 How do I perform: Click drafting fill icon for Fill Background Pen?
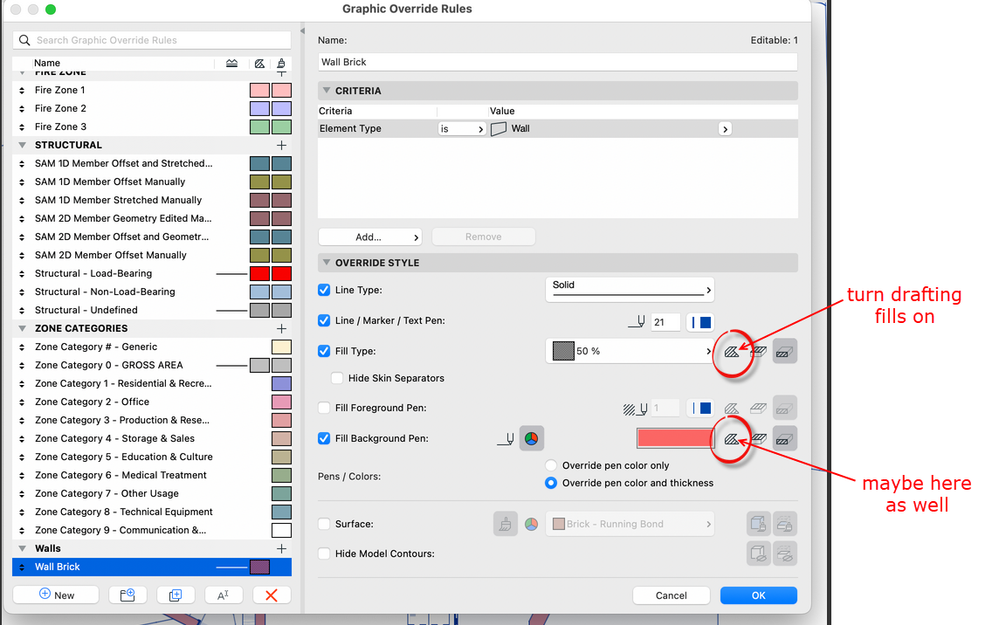point(731,438)
